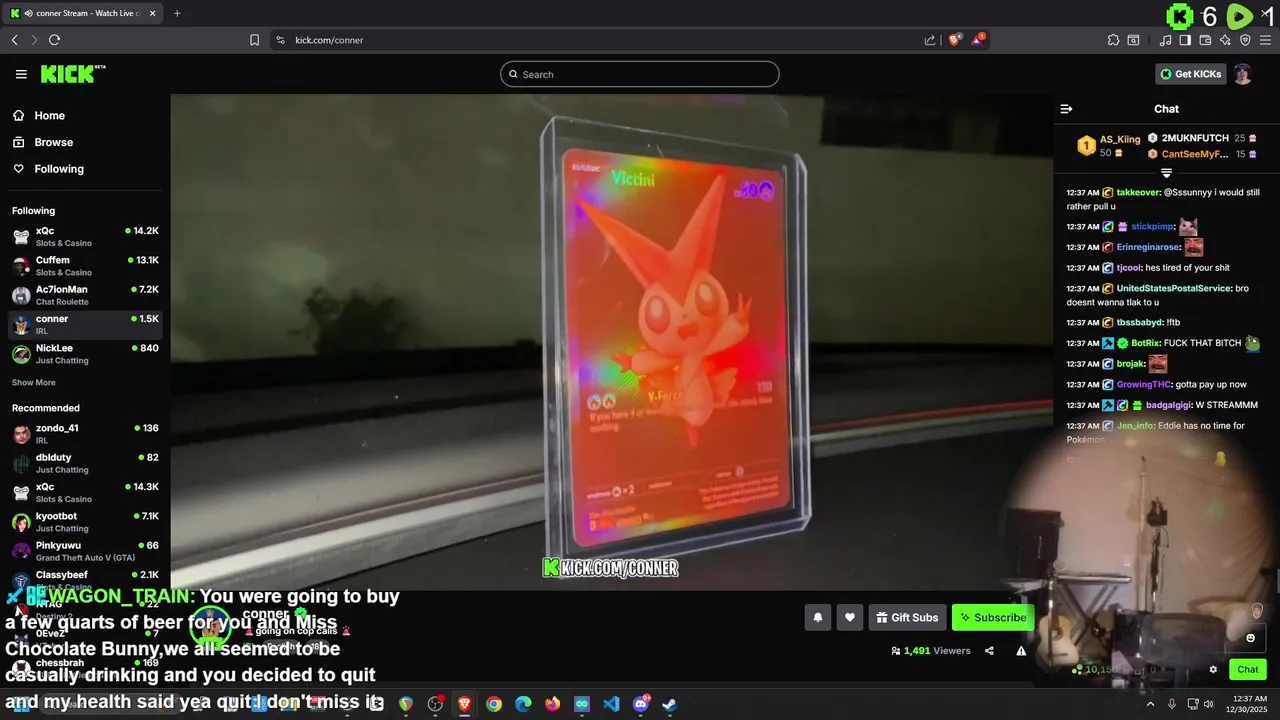This screenshot has height=720, width=1280.
Task: Click the report warning triangle icon
Action: [x=1021, y=651]
